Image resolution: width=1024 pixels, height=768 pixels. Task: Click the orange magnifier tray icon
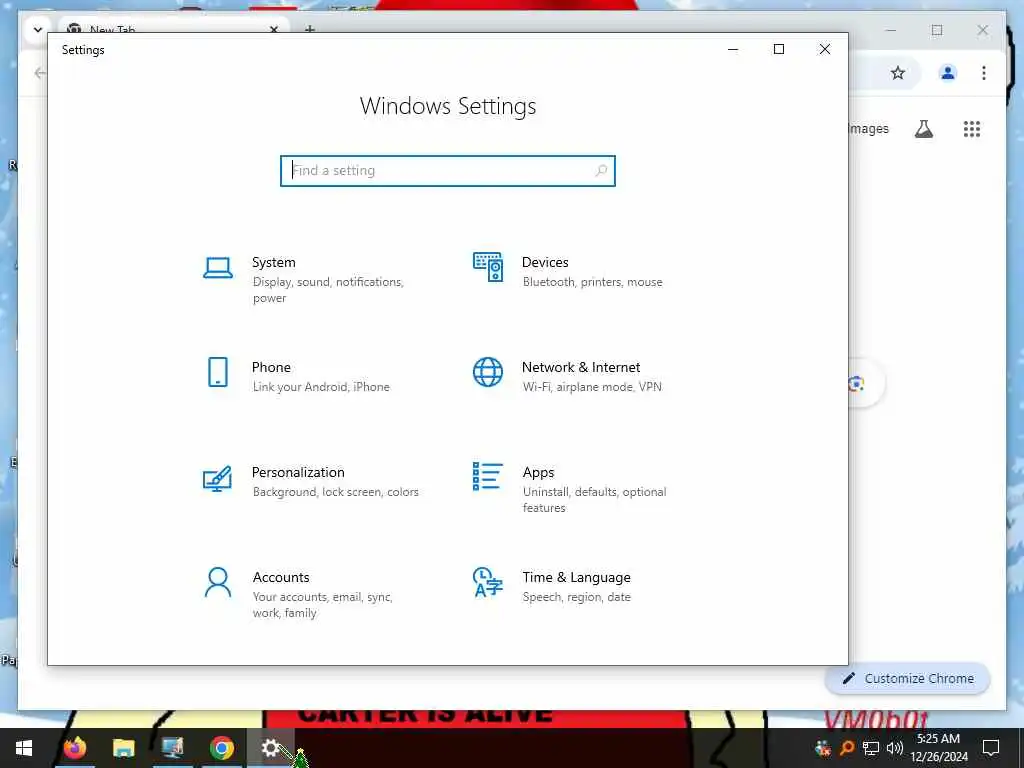[x=846, y=748]
